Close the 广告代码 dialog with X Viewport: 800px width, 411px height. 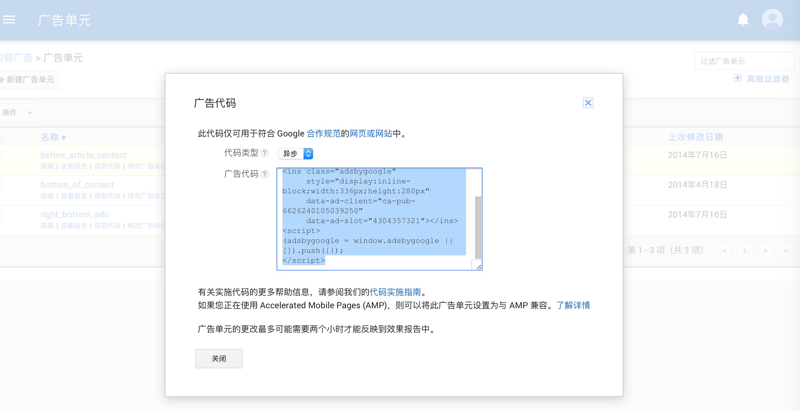click(588, 103)
